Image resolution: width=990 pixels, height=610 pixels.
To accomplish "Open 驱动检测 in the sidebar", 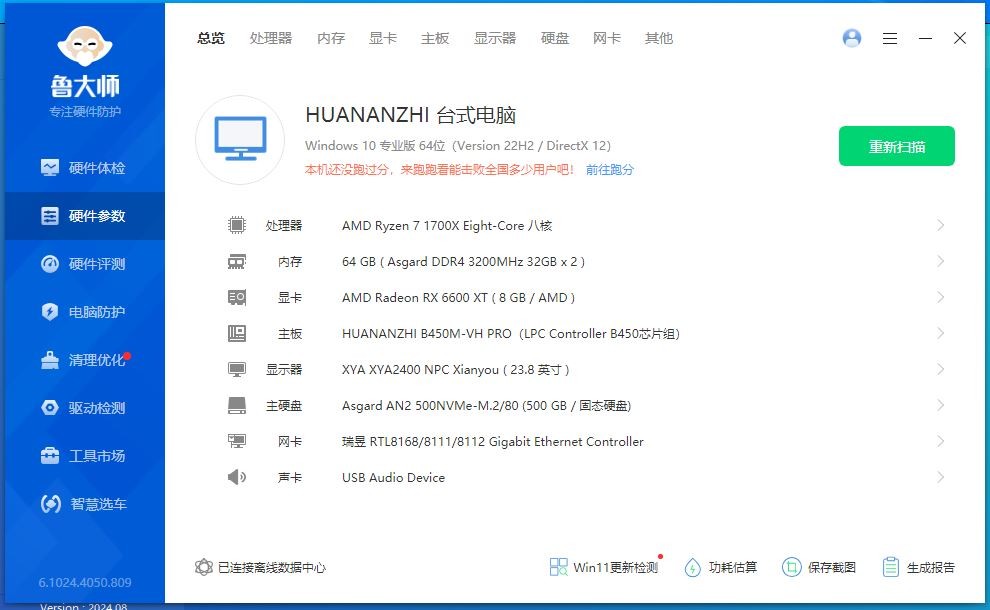I will click(84, 408).
